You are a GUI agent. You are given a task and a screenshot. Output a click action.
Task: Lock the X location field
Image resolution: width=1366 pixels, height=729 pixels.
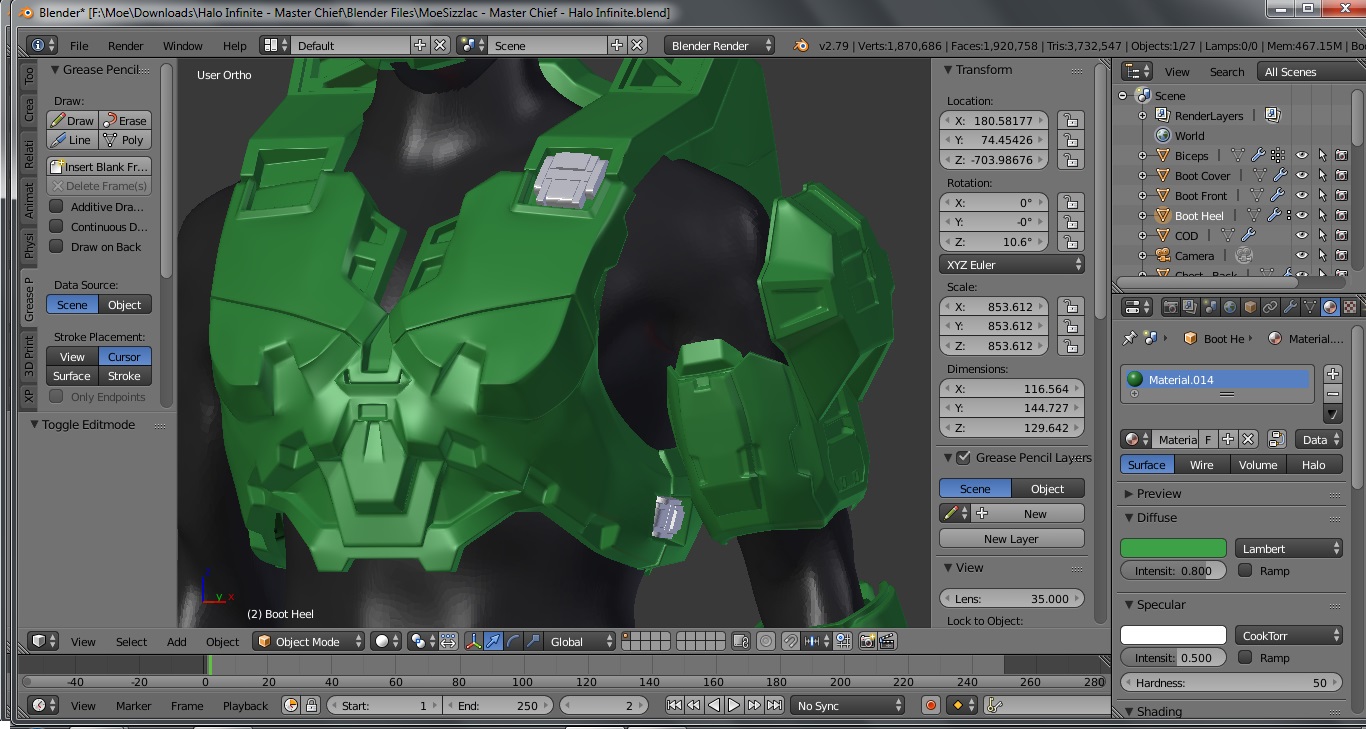(x=1070, y=120)
